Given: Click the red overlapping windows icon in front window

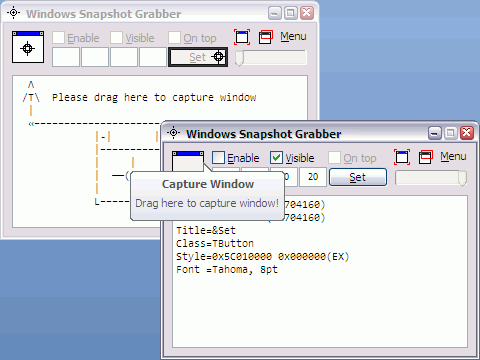Looking at the screenshot, I should coord(426,157).
